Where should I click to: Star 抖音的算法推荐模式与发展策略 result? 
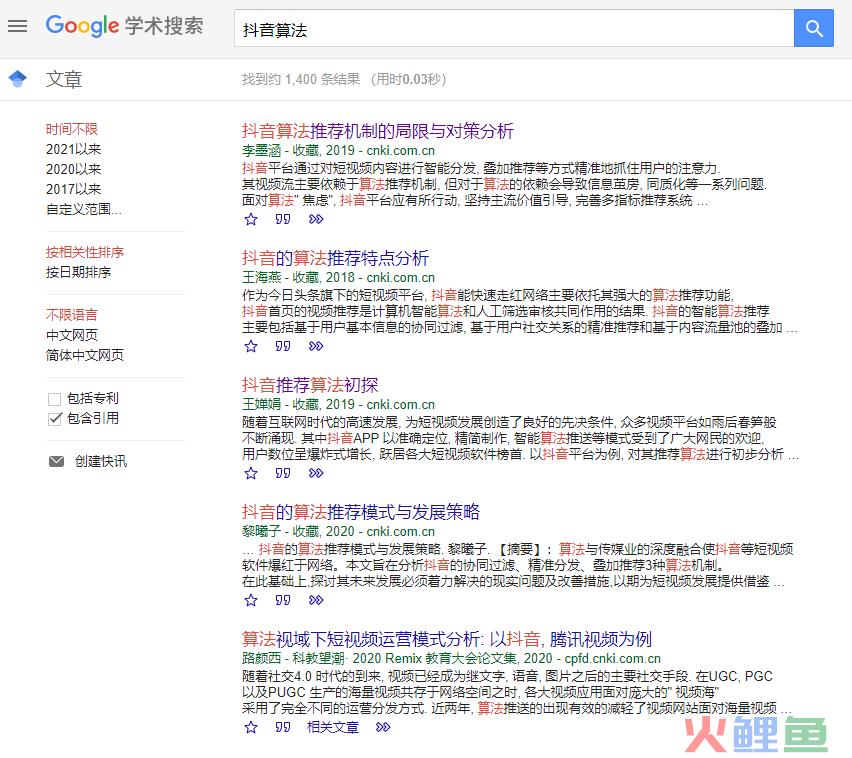point(250,600)
